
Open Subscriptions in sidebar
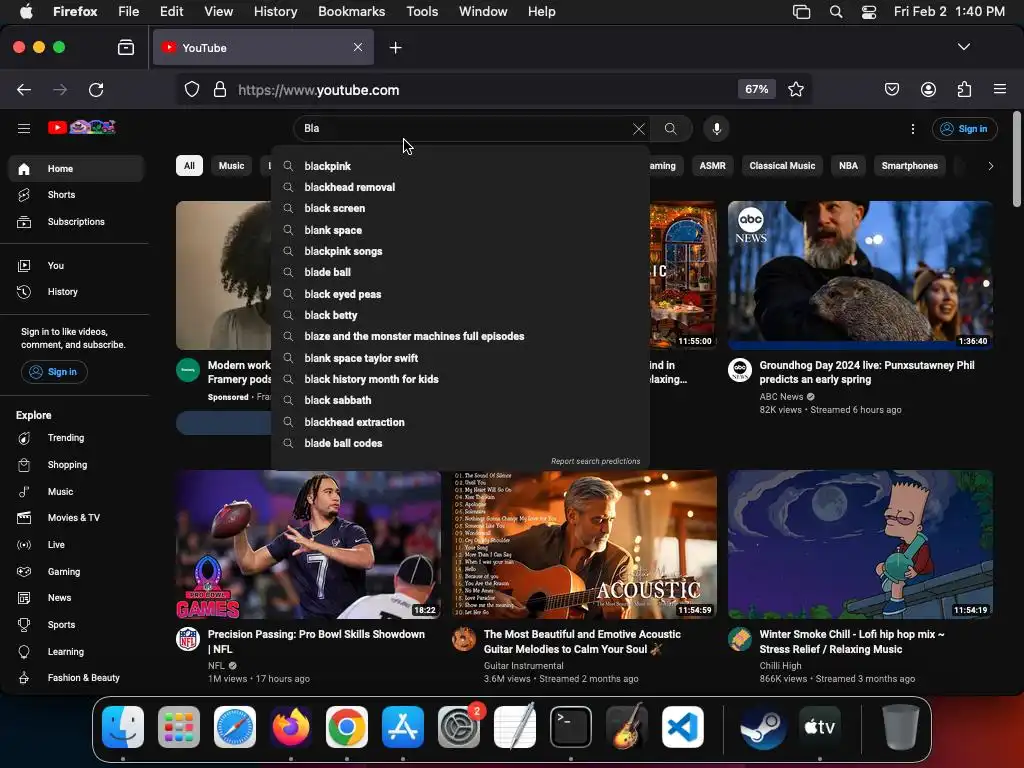[x=76, y=221]
